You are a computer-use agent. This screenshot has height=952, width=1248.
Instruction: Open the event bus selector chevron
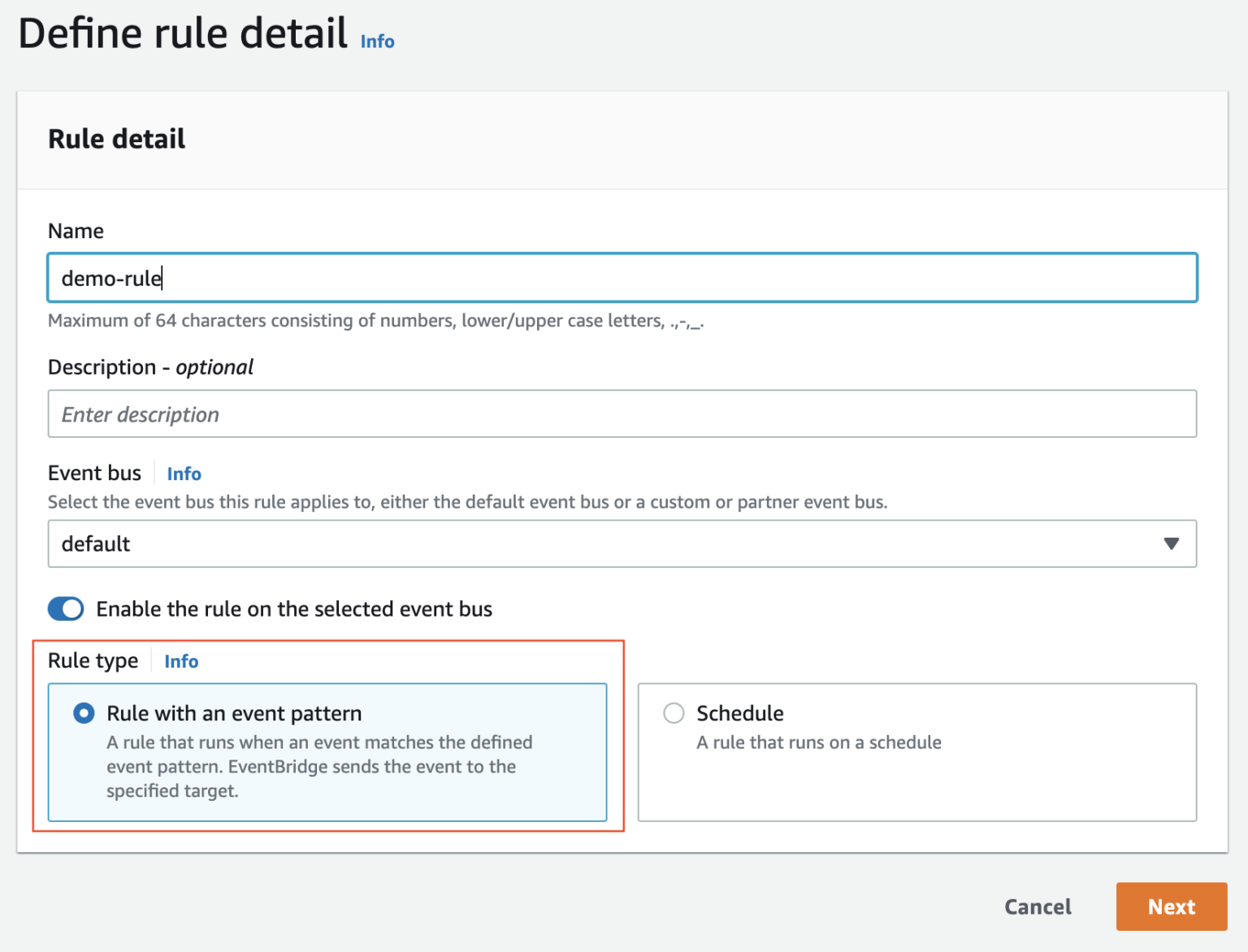[x=1170, y=543]
